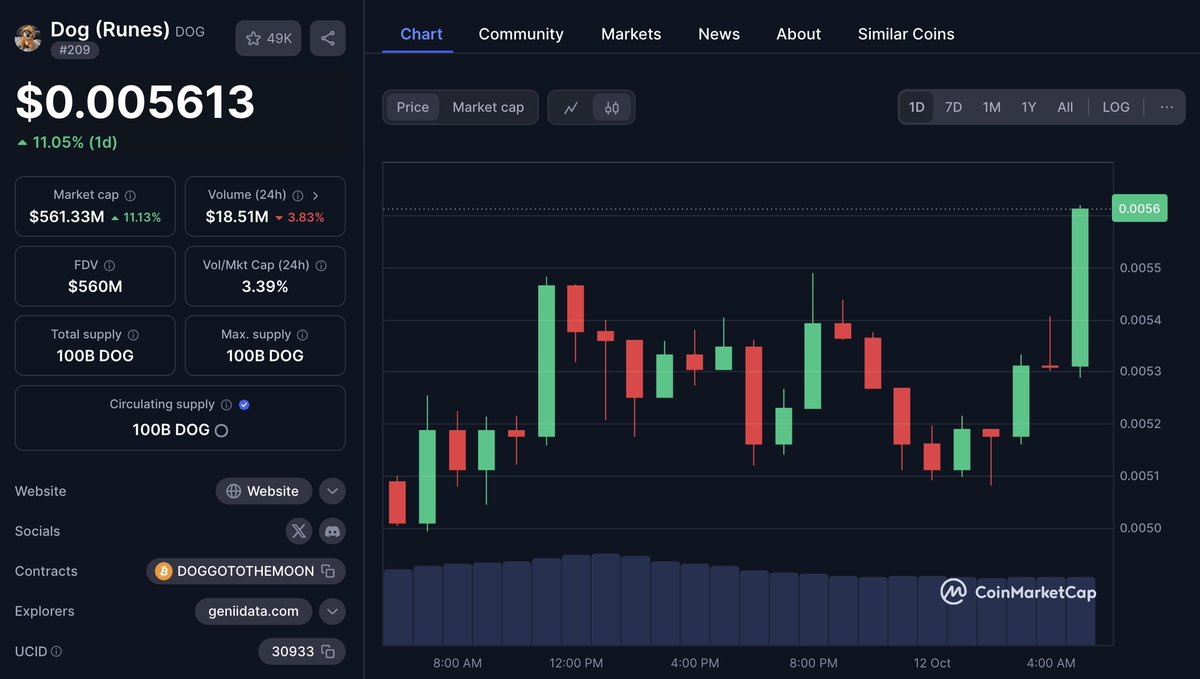Click the 12:00 PM tall green candlestick

[546, 360]
